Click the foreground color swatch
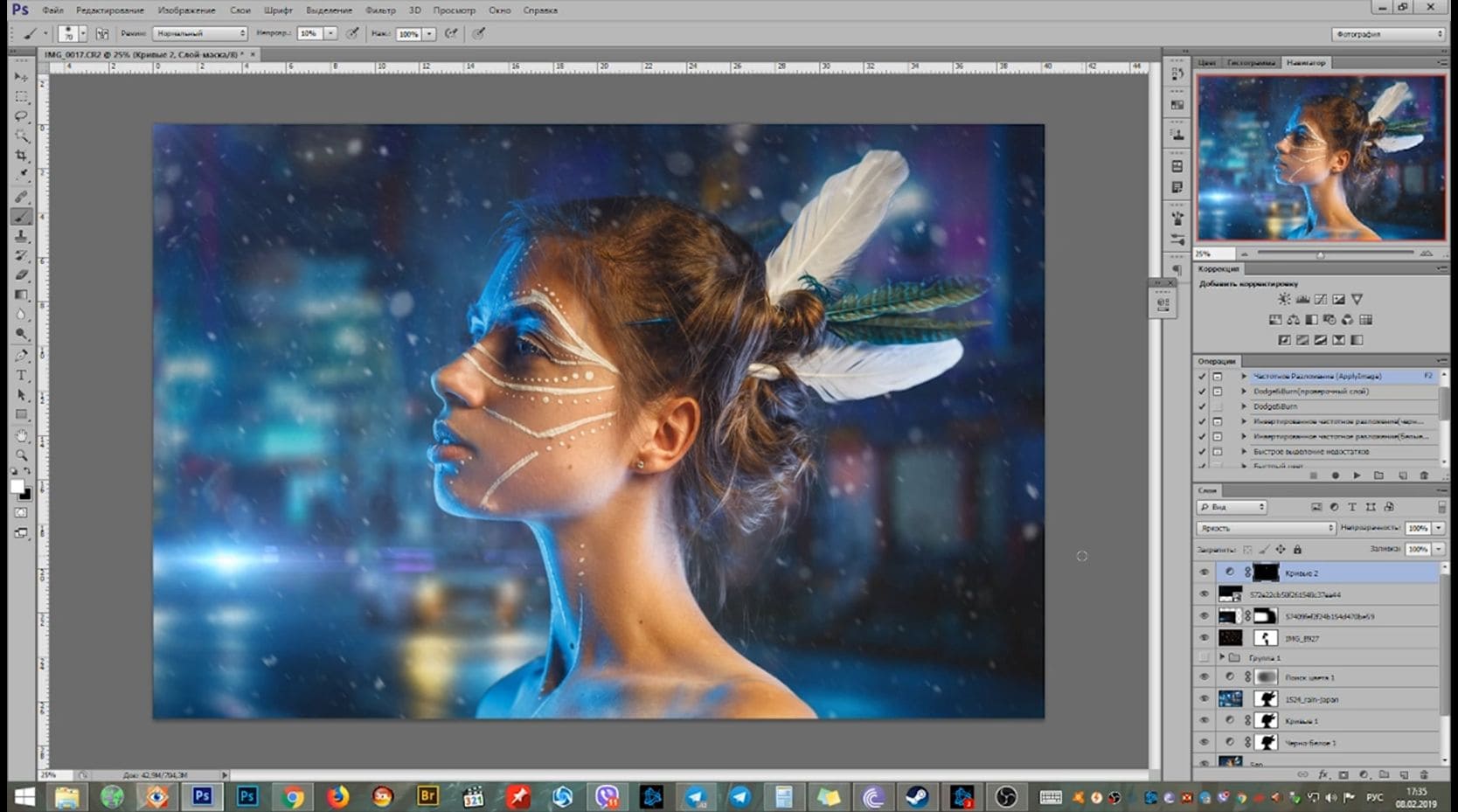 17,488
